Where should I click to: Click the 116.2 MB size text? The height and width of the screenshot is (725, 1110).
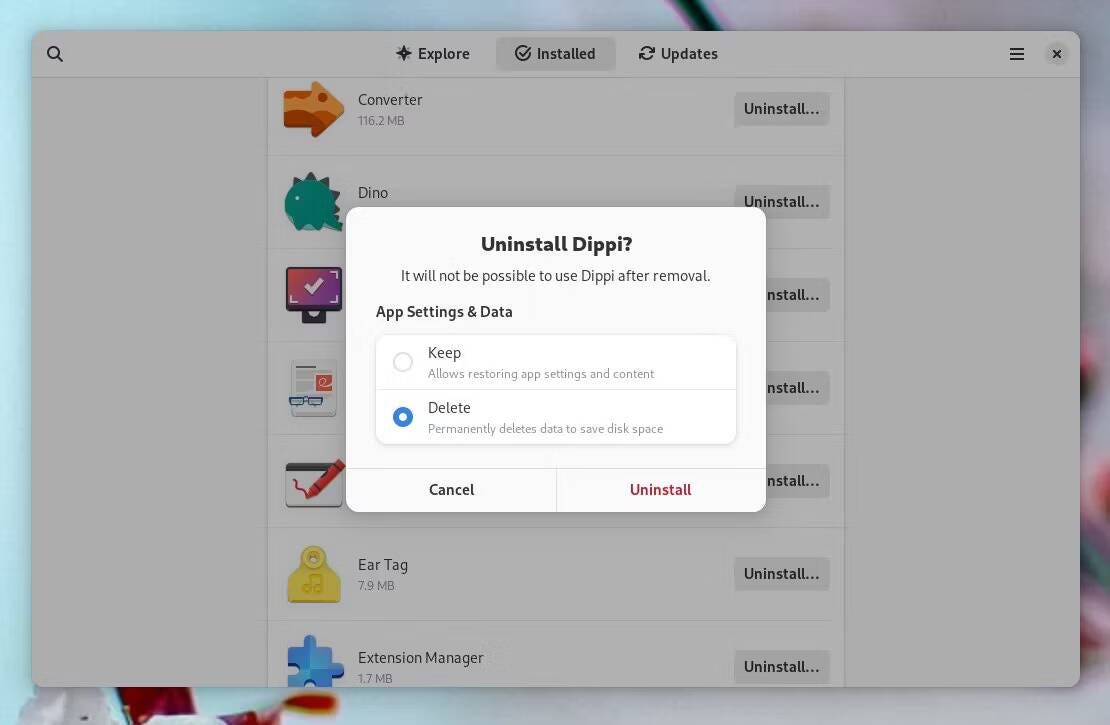tap(381, 121)
